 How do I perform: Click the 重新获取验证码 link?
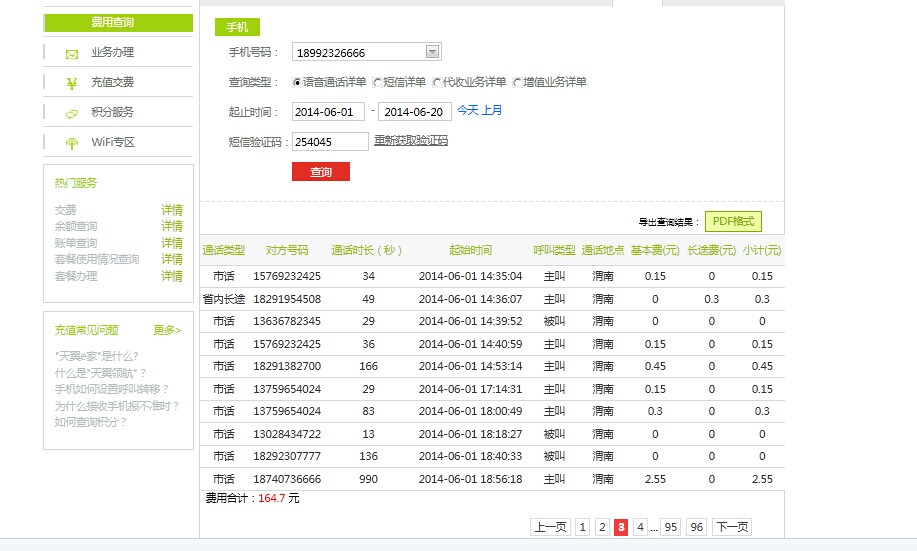(411, 141)
